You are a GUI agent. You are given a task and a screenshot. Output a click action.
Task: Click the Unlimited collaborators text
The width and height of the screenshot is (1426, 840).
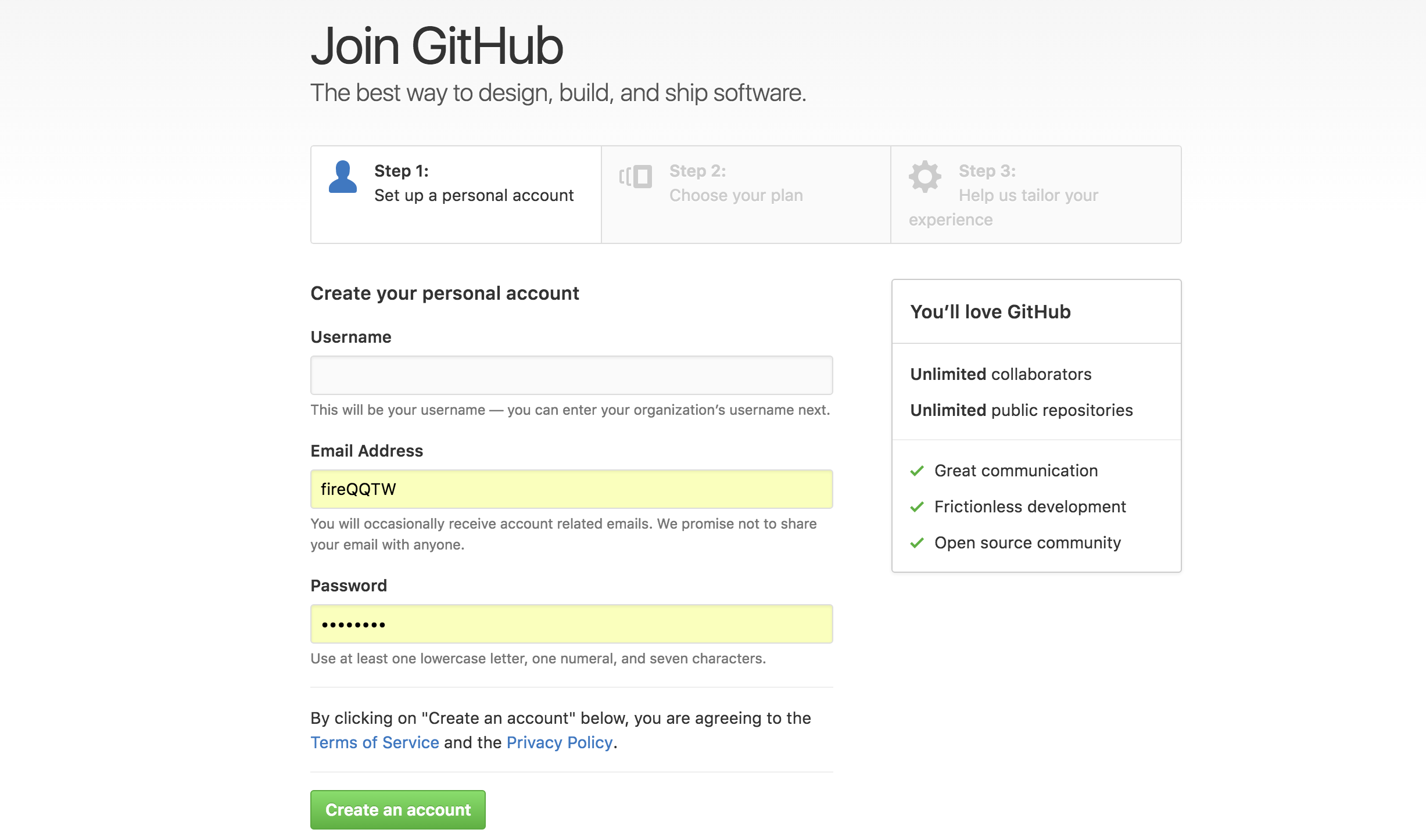[1001, 374]
